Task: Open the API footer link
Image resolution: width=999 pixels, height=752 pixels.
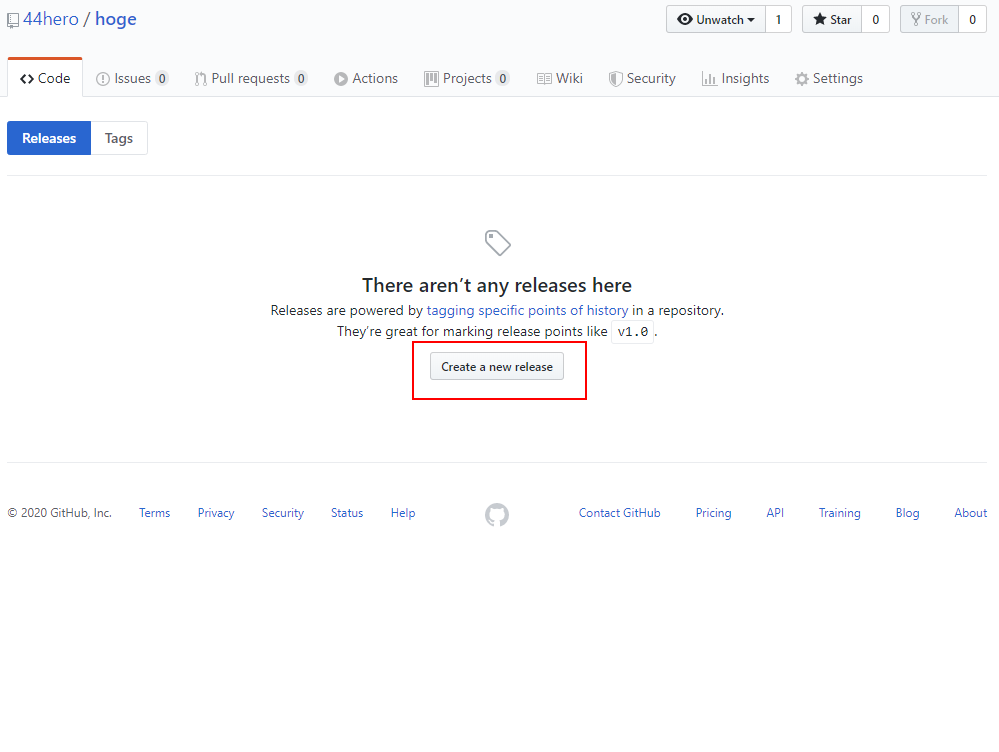Action: click(x=775, y=513)
